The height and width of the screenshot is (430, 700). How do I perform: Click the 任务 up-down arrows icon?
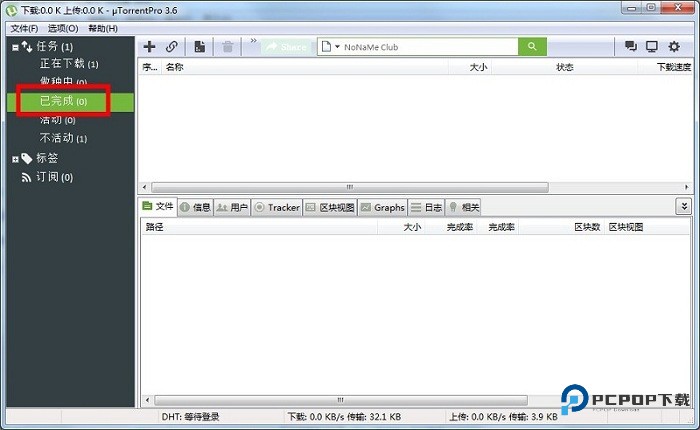point(27,46)
